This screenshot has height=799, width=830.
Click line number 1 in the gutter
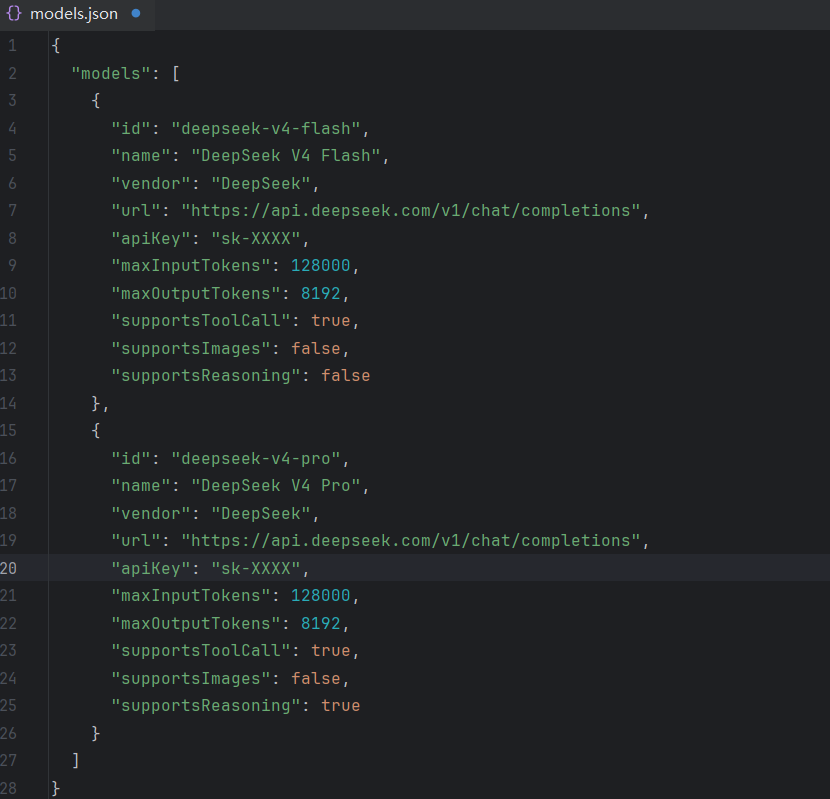(12, 46)
